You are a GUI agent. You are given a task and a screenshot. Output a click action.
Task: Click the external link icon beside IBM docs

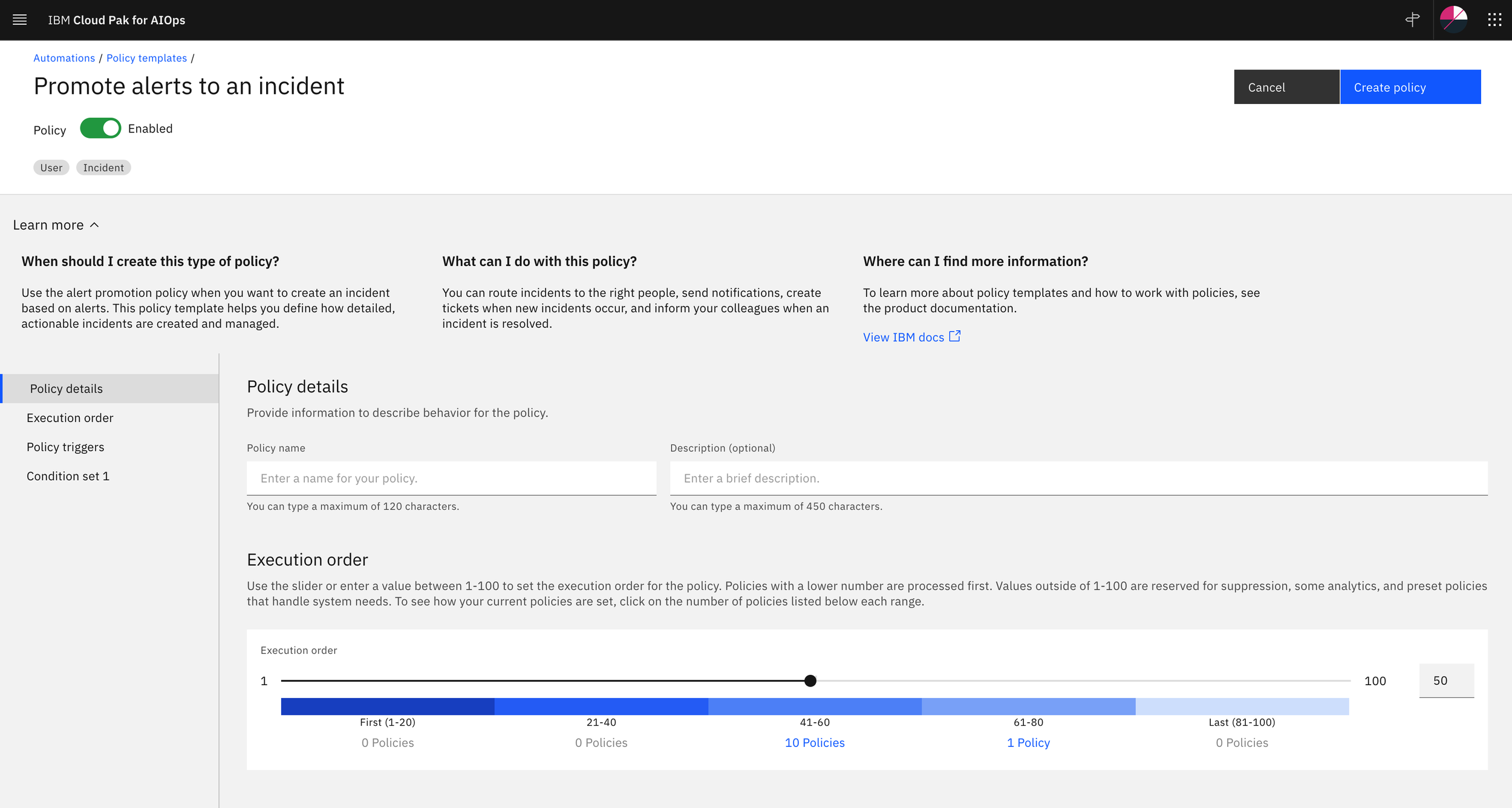(x=955, y=336)
